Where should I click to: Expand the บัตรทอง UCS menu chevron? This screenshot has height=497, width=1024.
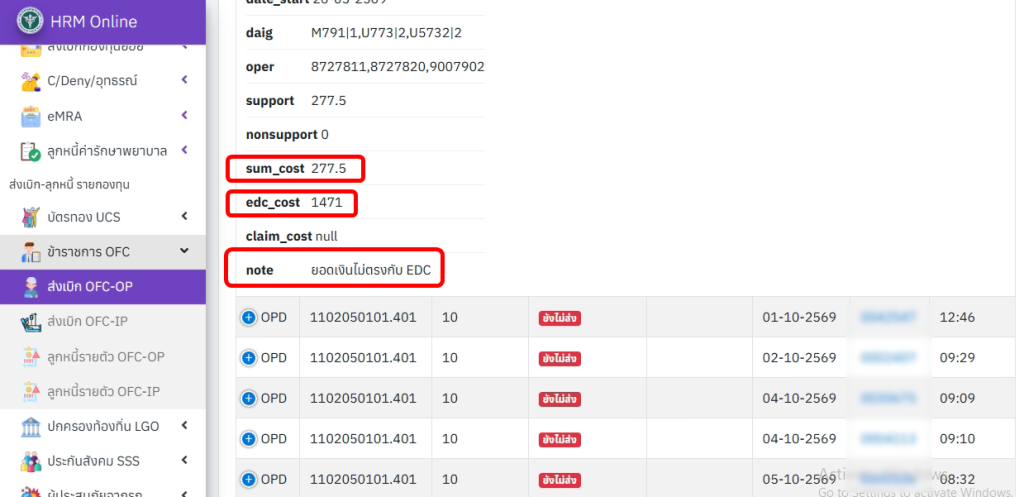184,216
